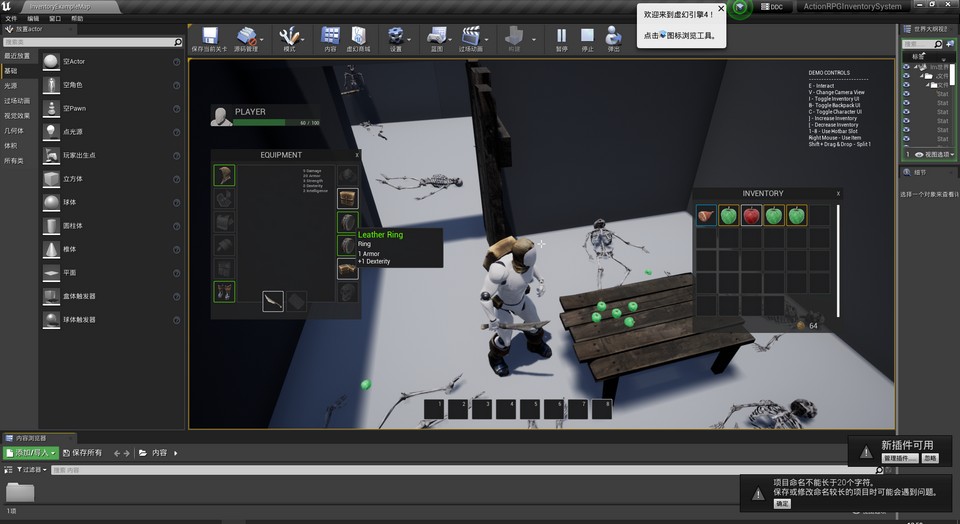
Task: Click the green tutorial icon near DDC
Action: pos(740,8)
